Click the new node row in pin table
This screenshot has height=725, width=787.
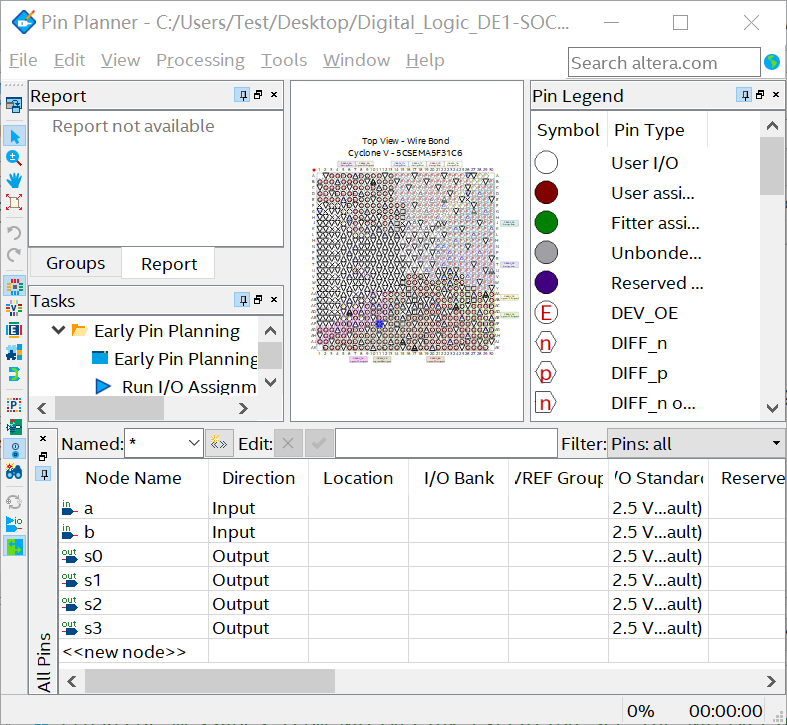click(124, 652)
